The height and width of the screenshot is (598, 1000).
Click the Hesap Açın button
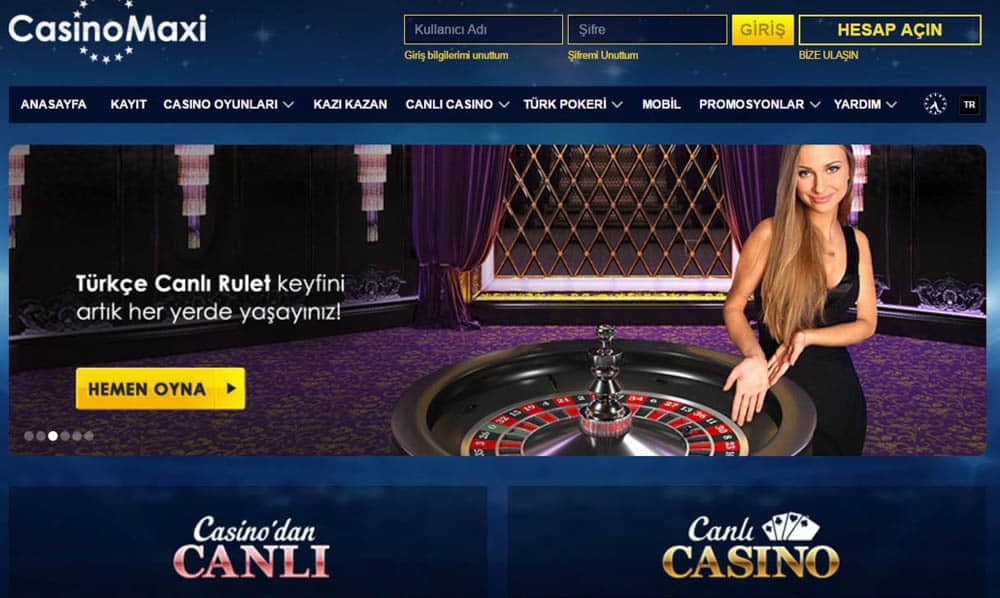coord(890,30)
